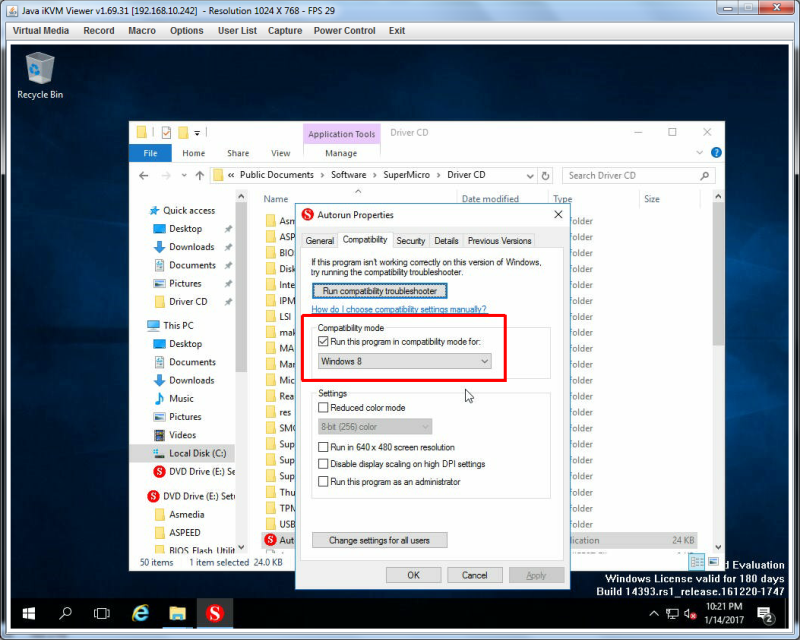The image size is (800, 640).
Task: Check Run this program as an administrator
Action: click(x=323, y=481)
